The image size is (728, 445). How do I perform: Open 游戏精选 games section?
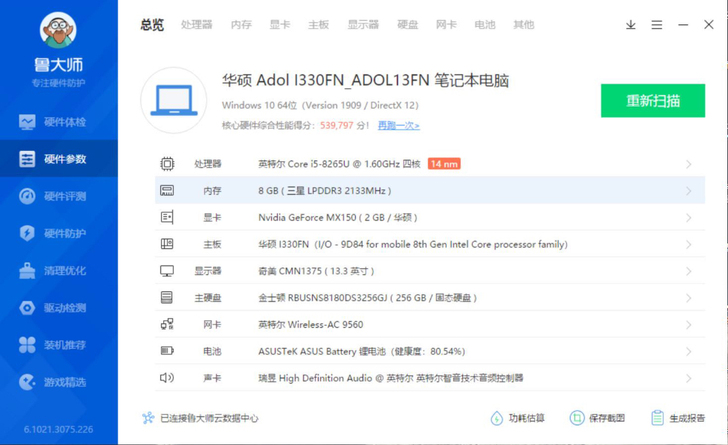click(x=52, y=382)
